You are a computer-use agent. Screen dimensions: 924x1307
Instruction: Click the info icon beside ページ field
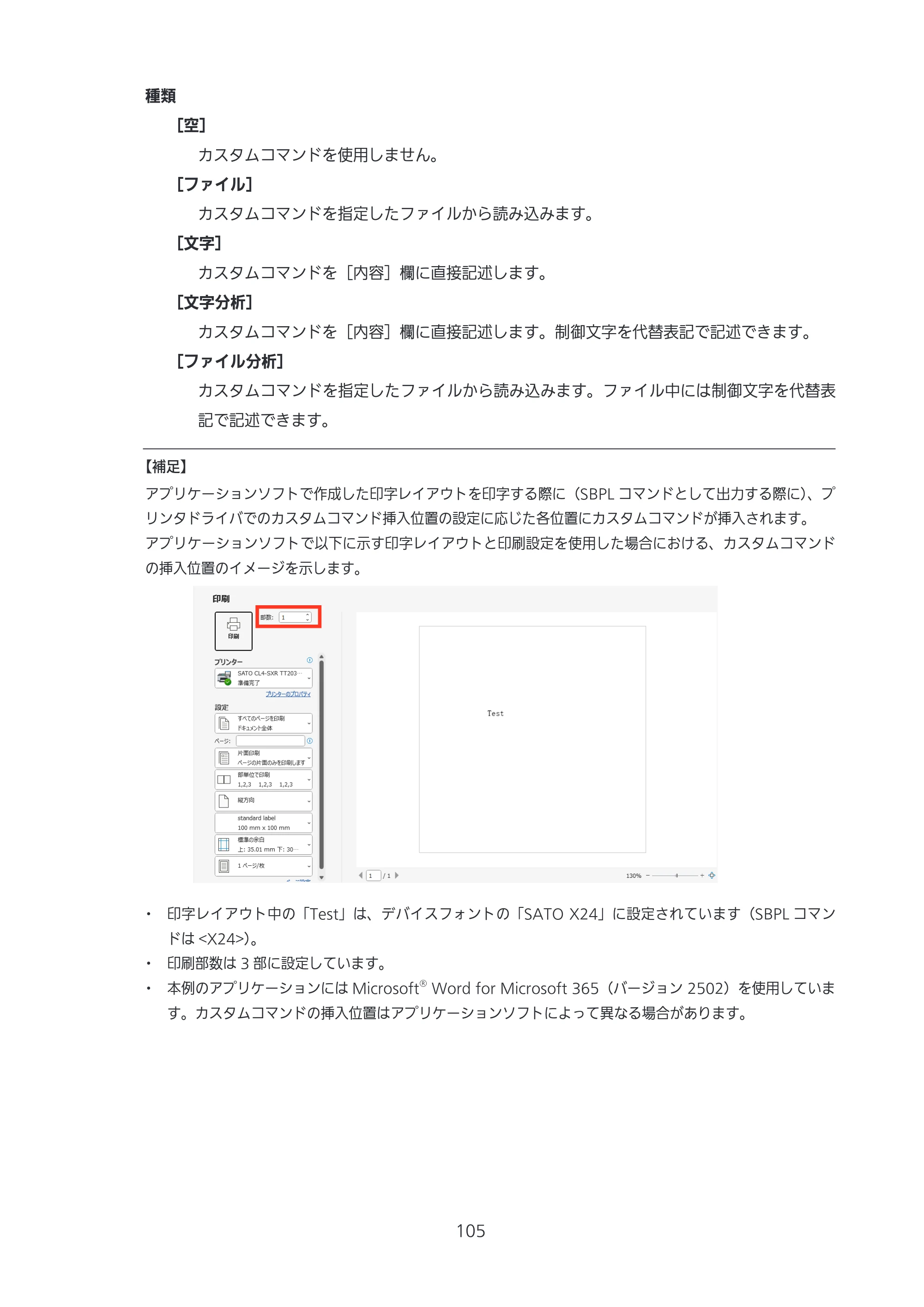(x=309, y=741)
